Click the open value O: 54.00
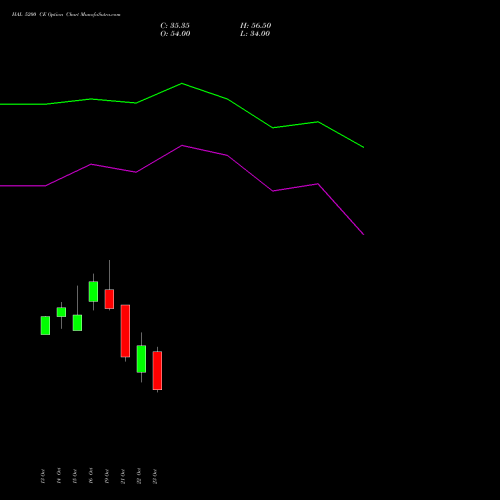This screenshot has height=500, width=500. [175, 34]
